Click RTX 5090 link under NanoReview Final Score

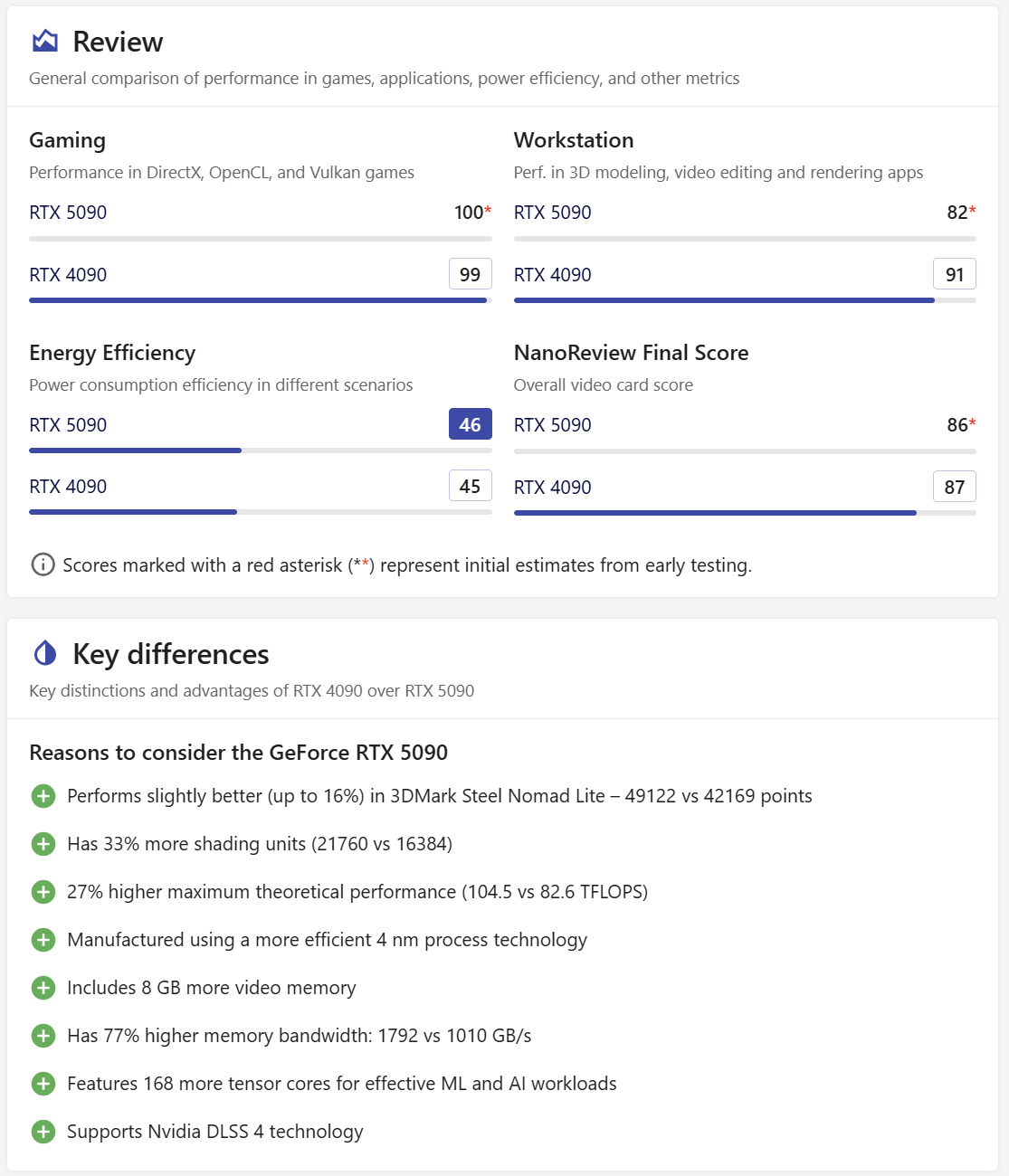pos(552,425)
